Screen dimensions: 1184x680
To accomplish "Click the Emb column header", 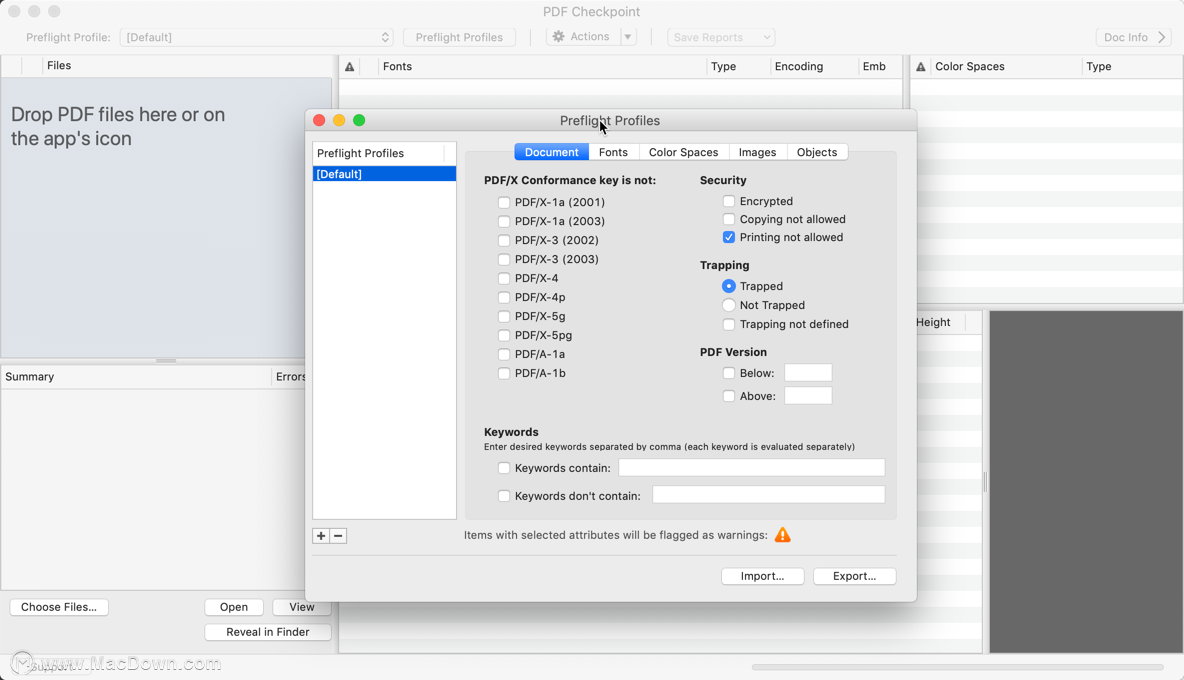I will click(880, 66).
